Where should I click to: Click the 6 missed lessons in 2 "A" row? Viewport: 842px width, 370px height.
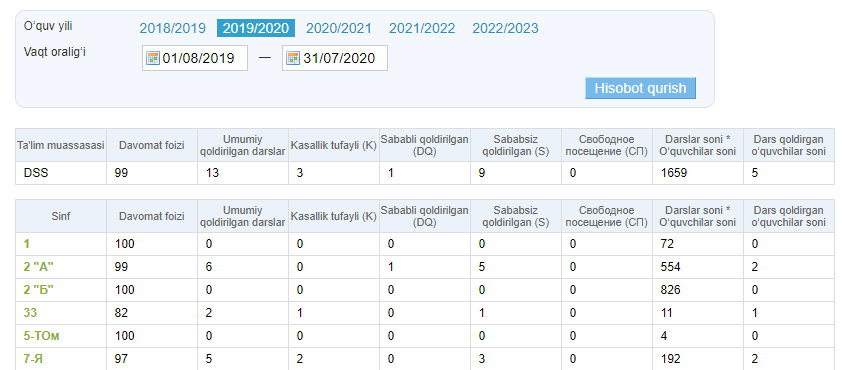tap(209, 267)
